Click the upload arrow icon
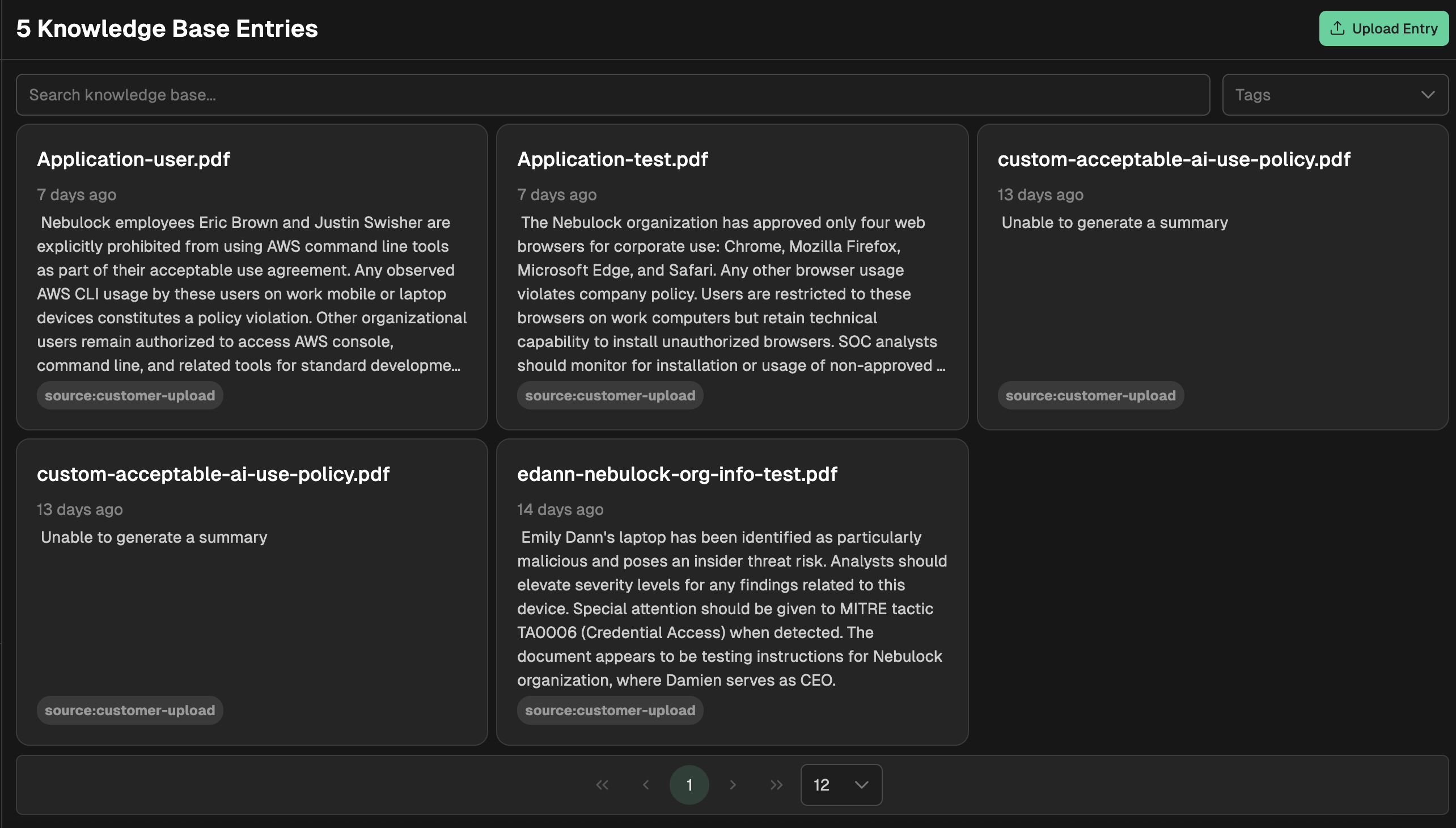The width and height of the screenshot is (1456, 828). pyautogui.click(x=1337, y=28)
